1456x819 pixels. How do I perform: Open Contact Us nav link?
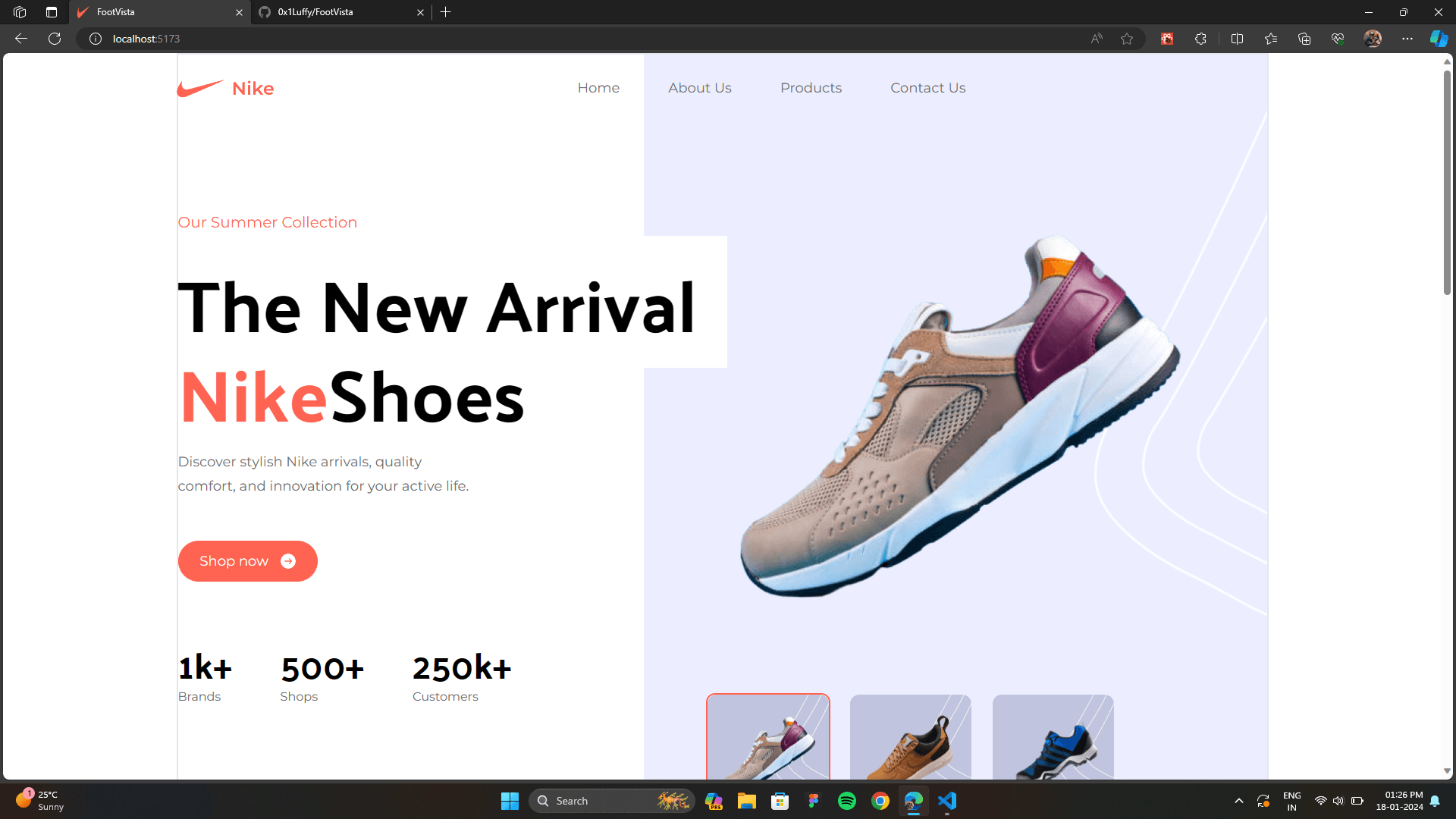click(x=927, y=88)
